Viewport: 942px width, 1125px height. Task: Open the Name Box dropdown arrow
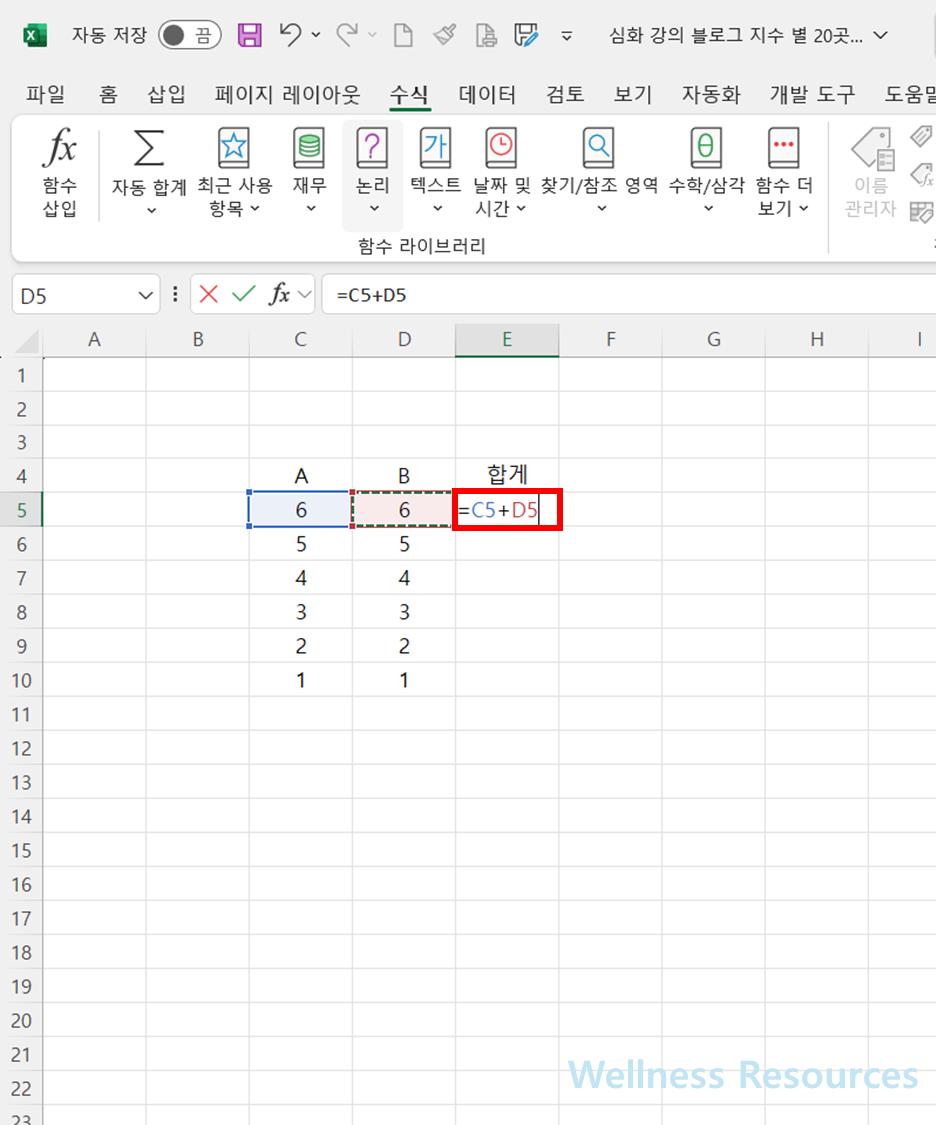(146, 296)
